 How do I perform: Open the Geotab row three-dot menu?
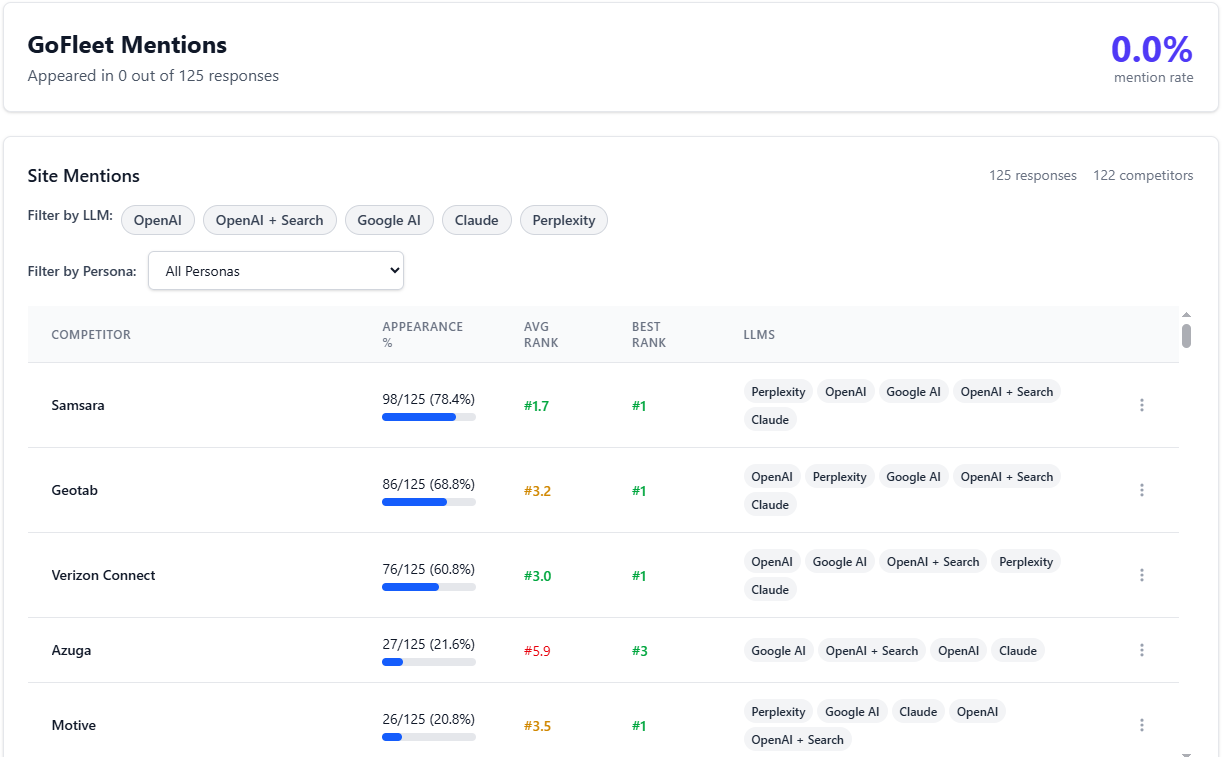(x=1142, y=490)
